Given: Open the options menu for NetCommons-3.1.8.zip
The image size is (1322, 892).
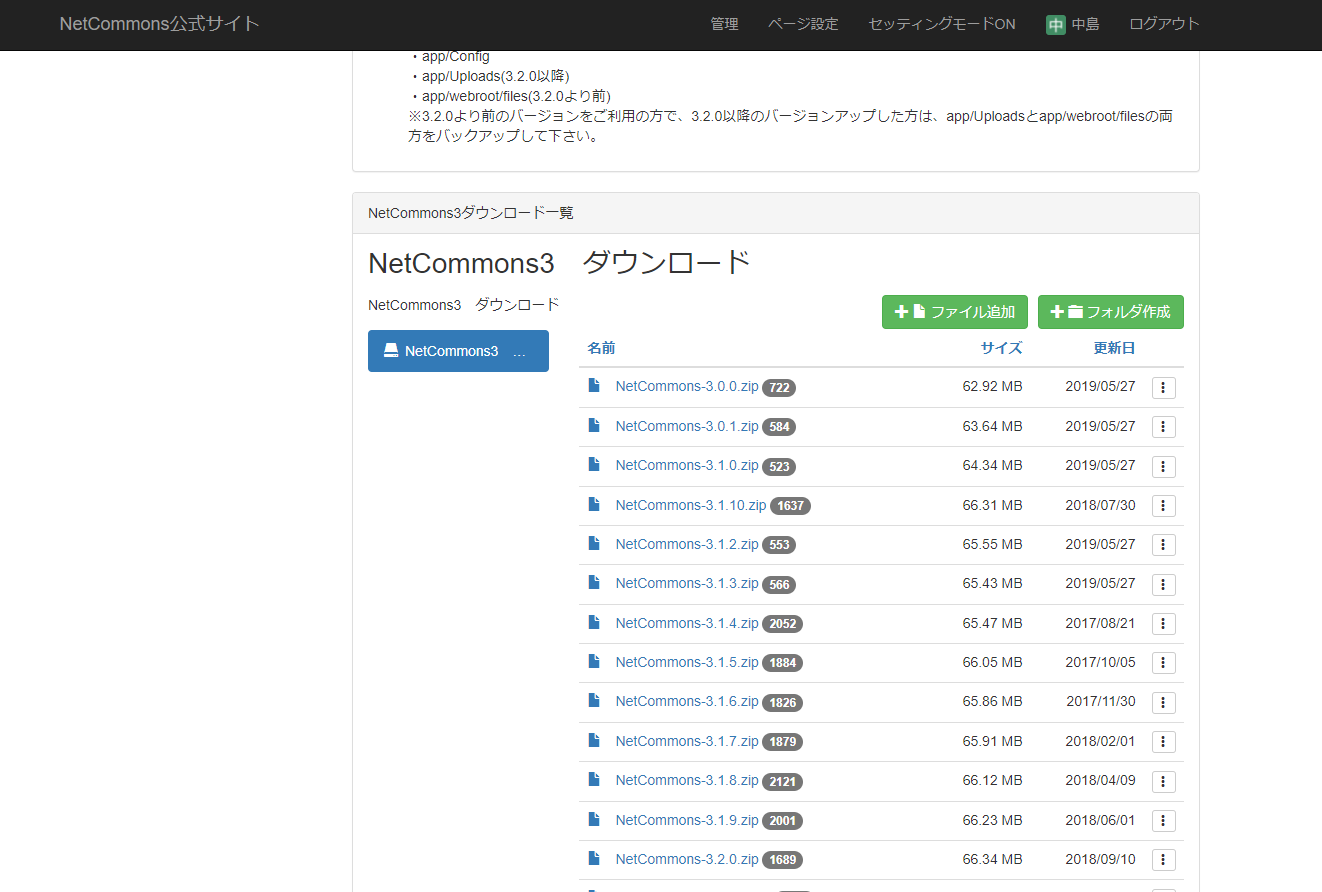Looking at the screenshot, I should click(1163, 781).
